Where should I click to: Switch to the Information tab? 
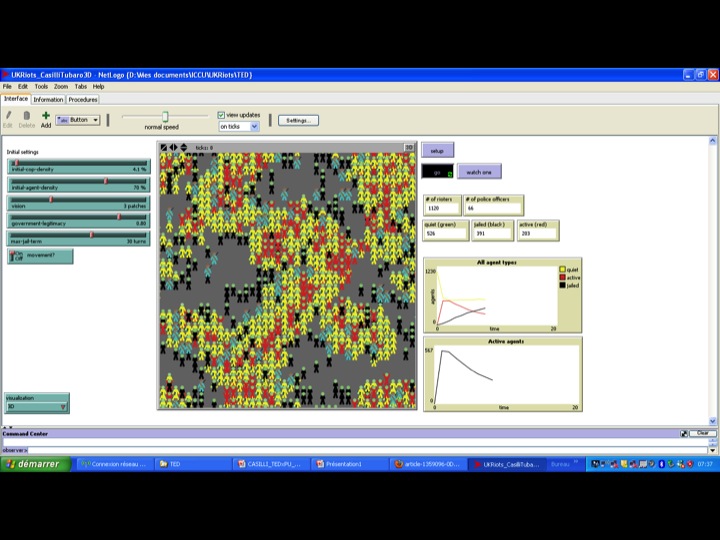(x=48, y=100)
